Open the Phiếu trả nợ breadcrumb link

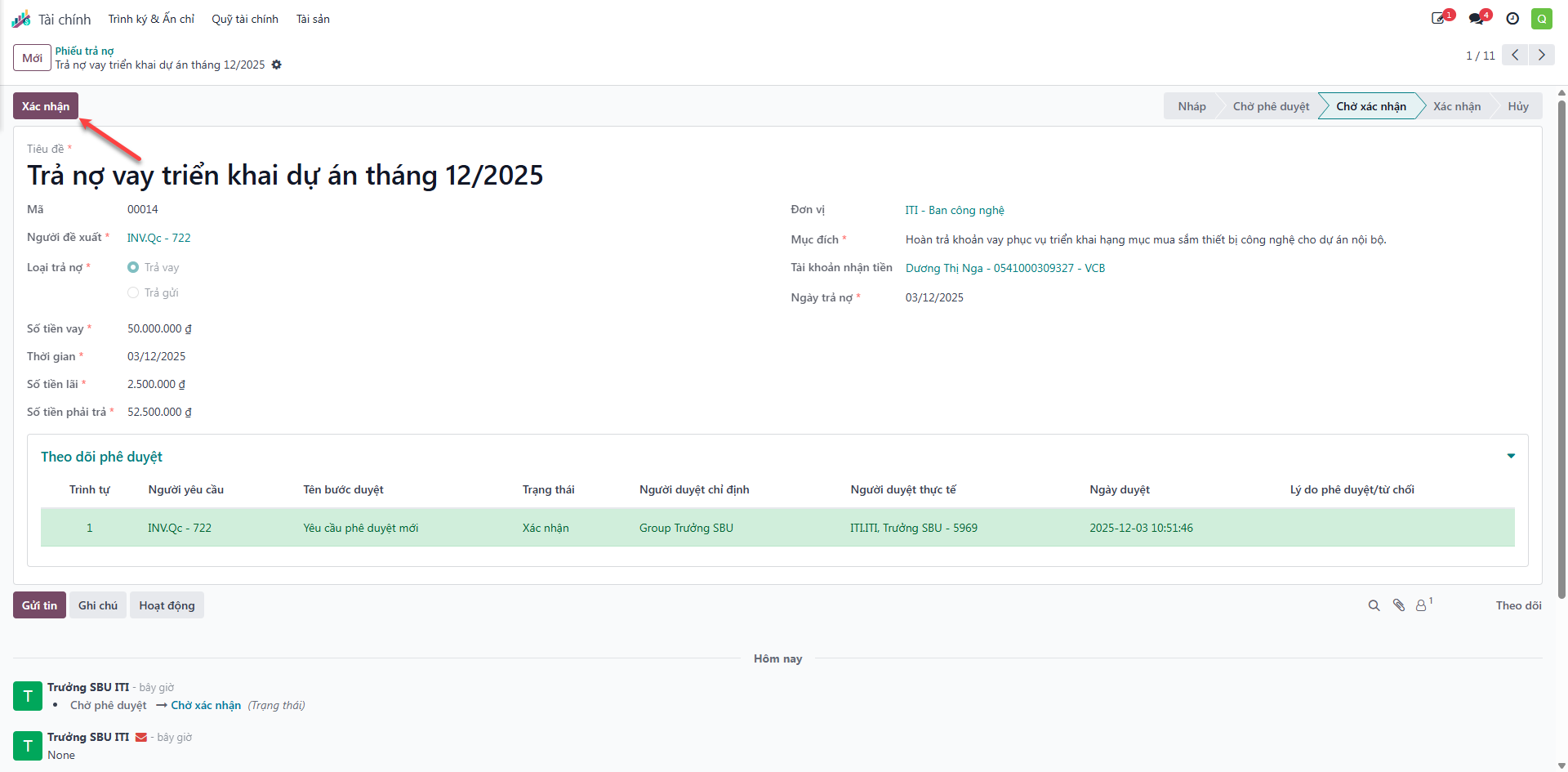pyautogui.click(x=84, y=51)
